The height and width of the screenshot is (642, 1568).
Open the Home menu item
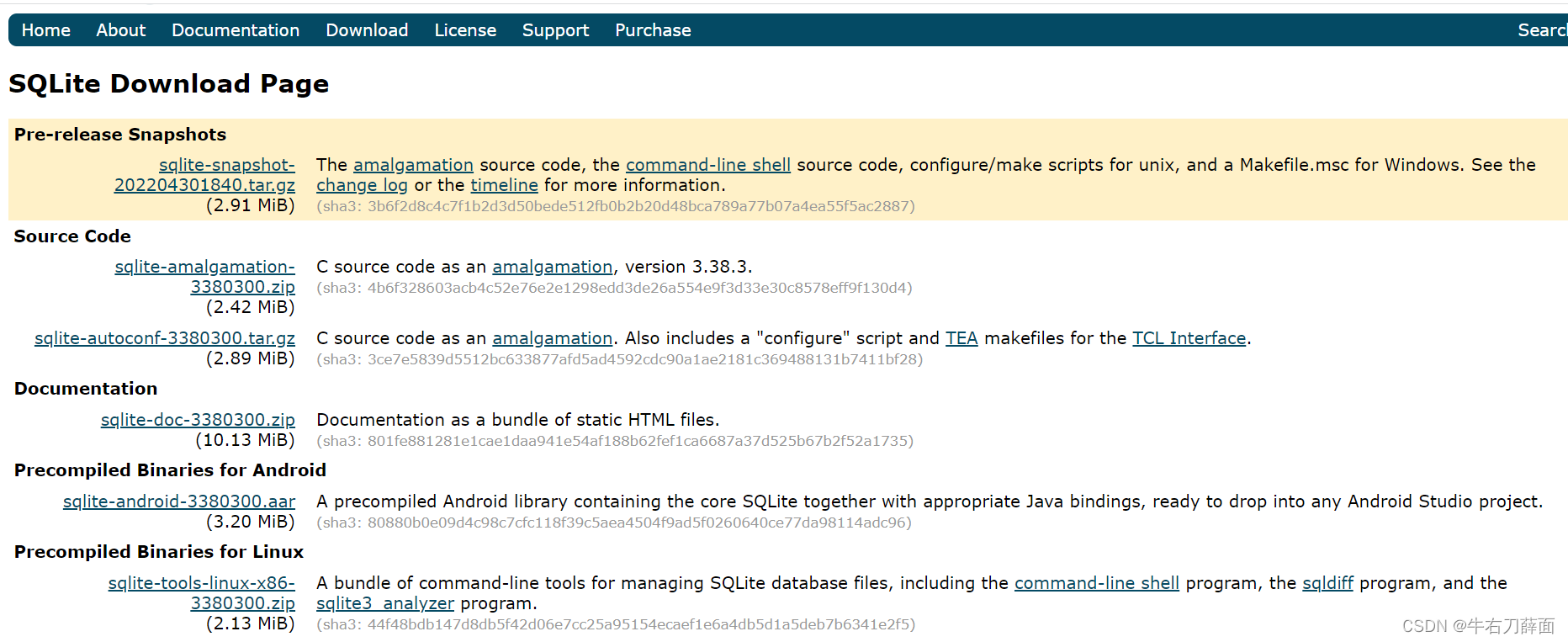coord(45,30)
